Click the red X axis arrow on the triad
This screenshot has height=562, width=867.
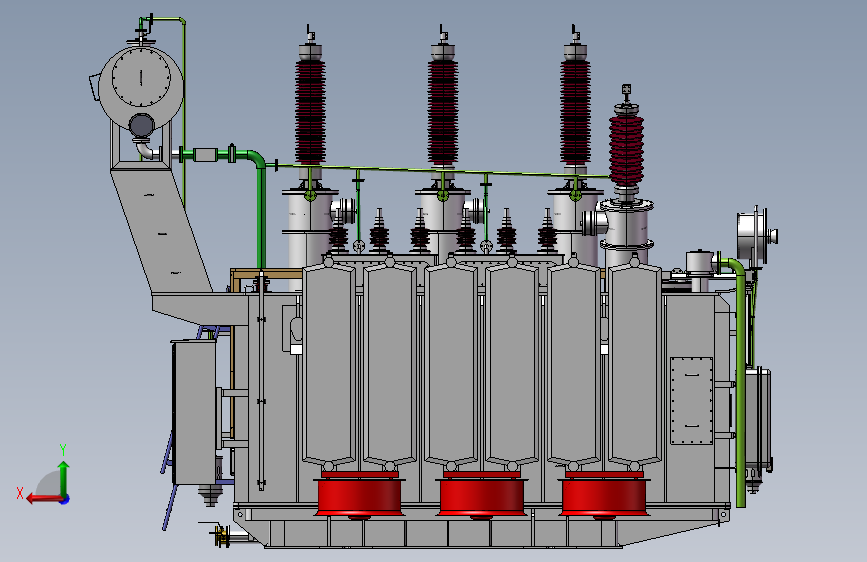pyautogui.click(x=44, y=499)
